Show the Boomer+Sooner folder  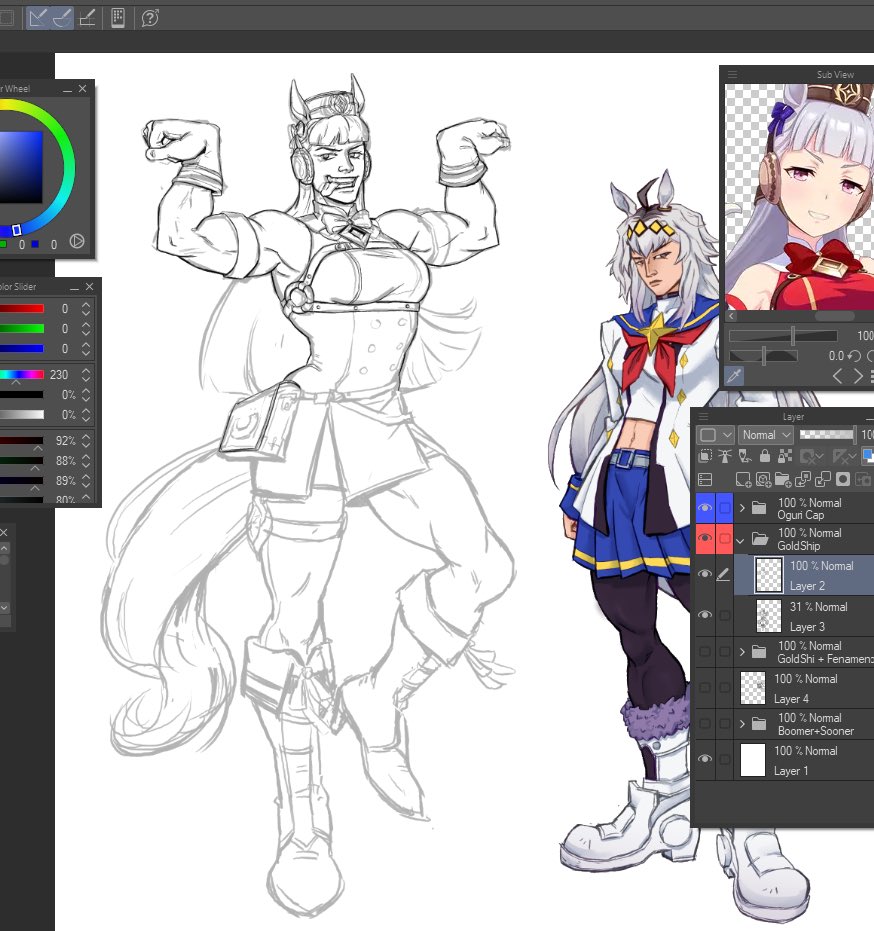[705, 723]
